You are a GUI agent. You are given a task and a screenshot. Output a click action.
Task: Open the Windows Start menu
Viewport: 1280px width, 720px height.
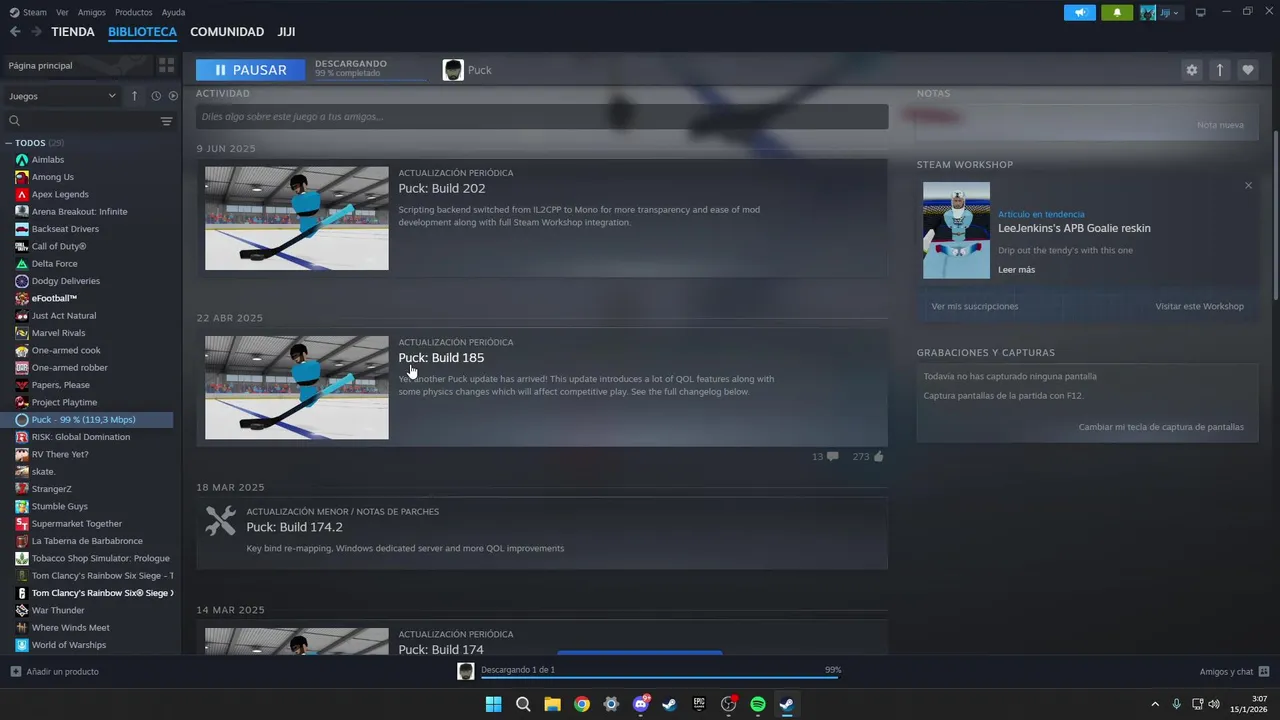coord(493,704)
